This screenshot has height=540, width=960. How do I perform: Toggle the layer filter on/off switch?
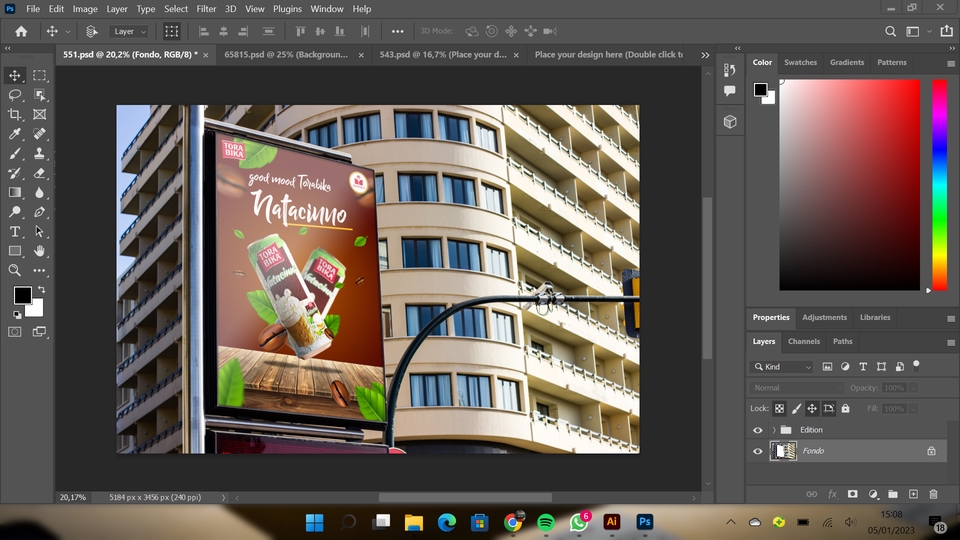coord(917,366)
